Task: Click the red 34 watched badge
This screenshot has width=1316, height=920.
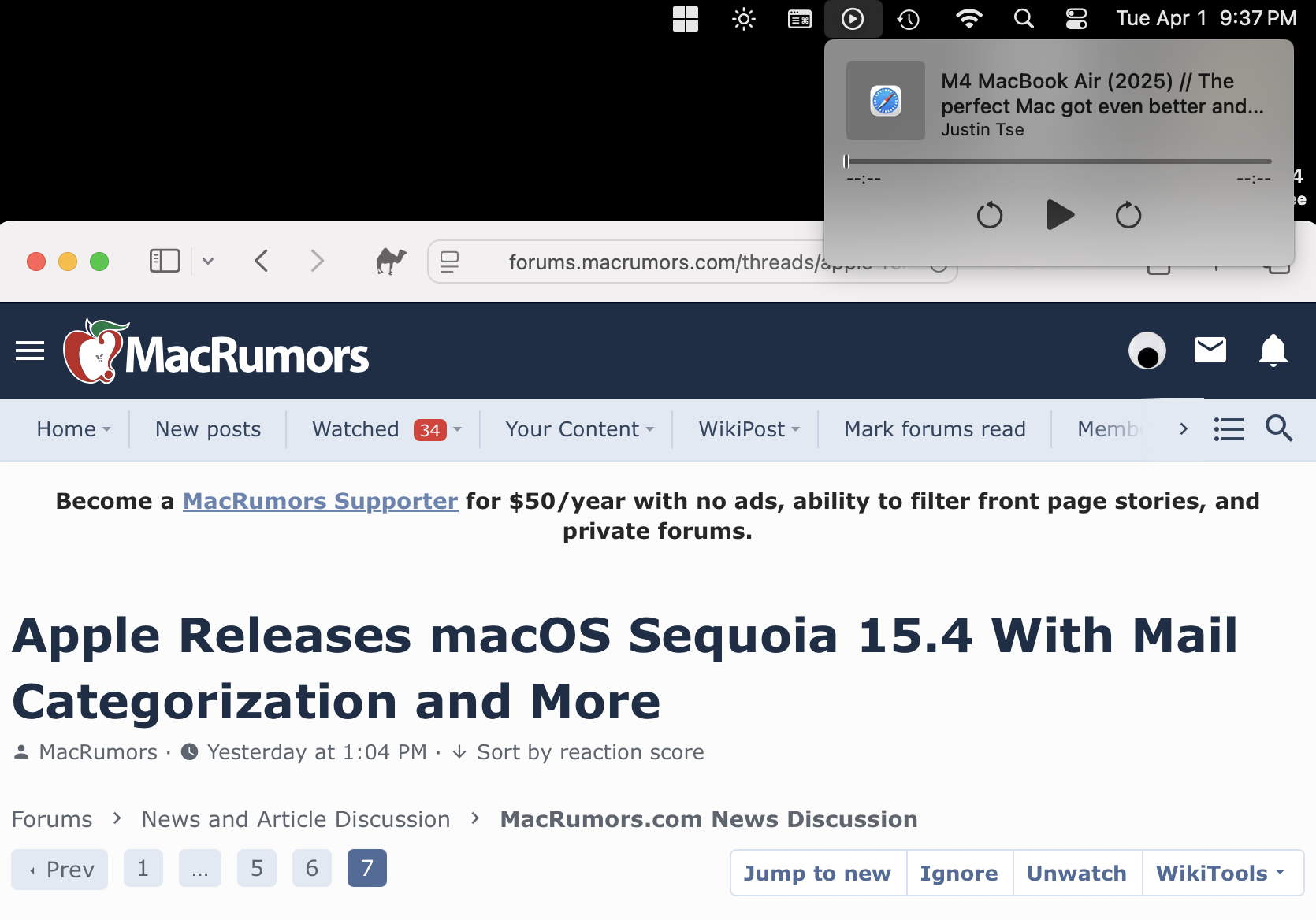Action: [430, 430]
